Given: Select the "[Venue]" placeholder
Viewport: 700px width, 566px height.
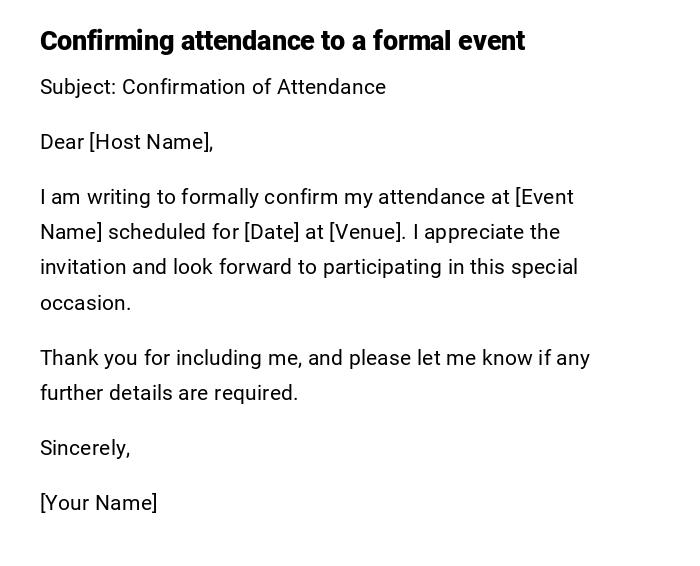Looking at the screenshot, I should coord(367,232).
